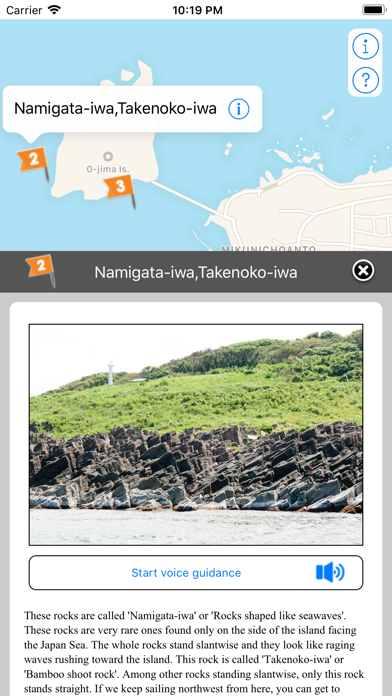Viewport: 392px width, 696px height.
Task: Tap the speaker icon for voice guidance
Action: (330, 573)
